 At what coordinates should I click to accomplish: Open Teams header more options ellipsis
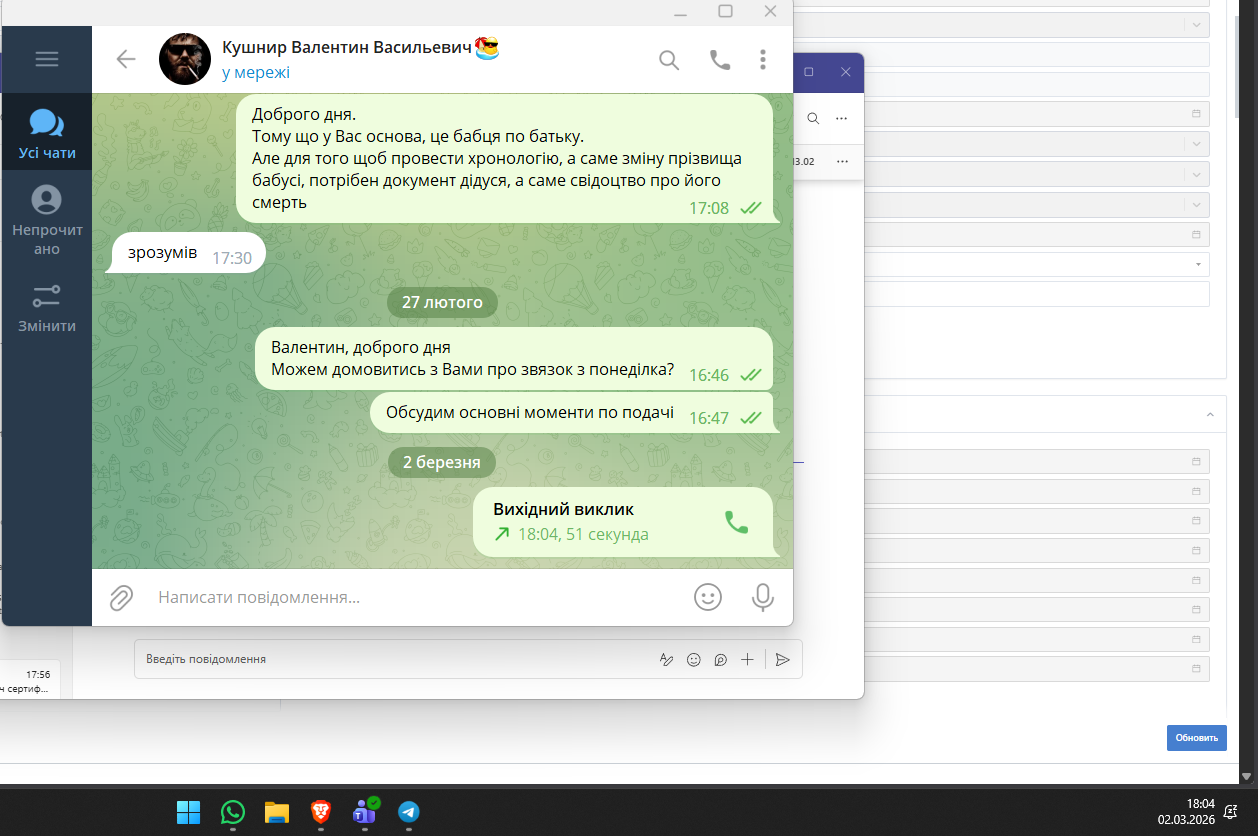click(x=842, y=118)
